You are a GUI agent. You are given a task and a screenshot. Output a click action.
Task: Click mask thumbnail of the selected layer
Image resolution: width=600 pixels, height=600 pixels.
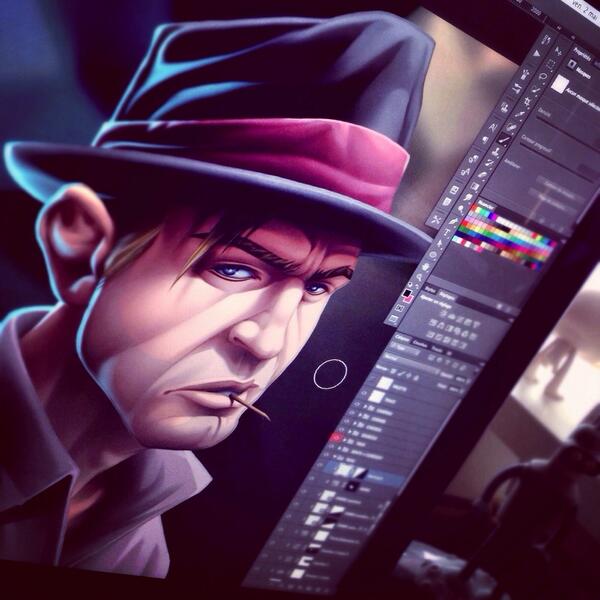point(360,472)
